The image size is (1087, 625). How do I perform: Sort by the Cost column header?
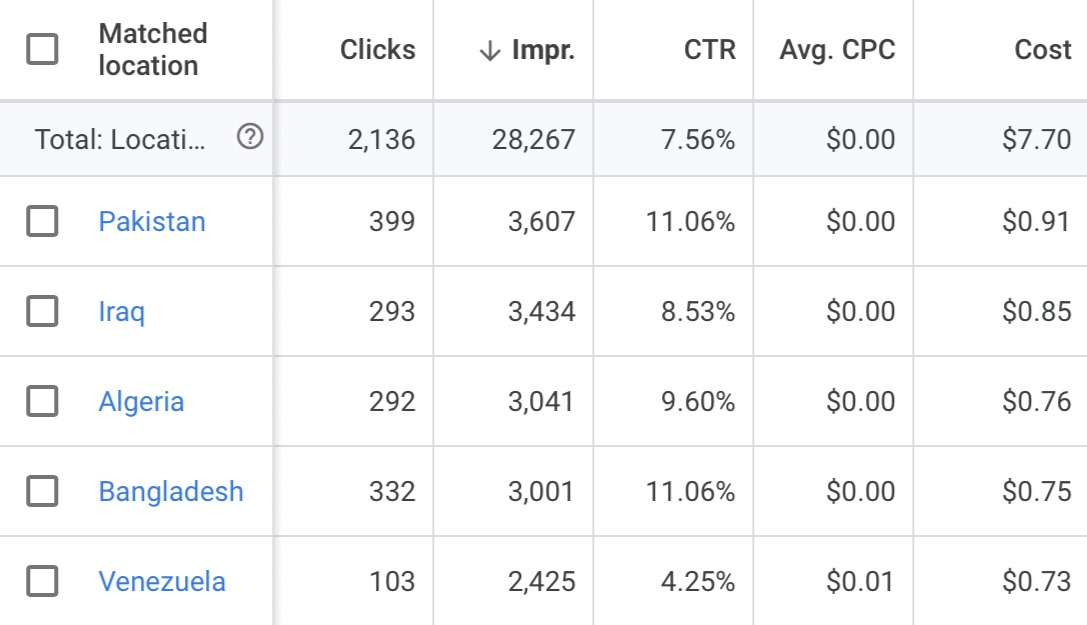(1042, 50)
